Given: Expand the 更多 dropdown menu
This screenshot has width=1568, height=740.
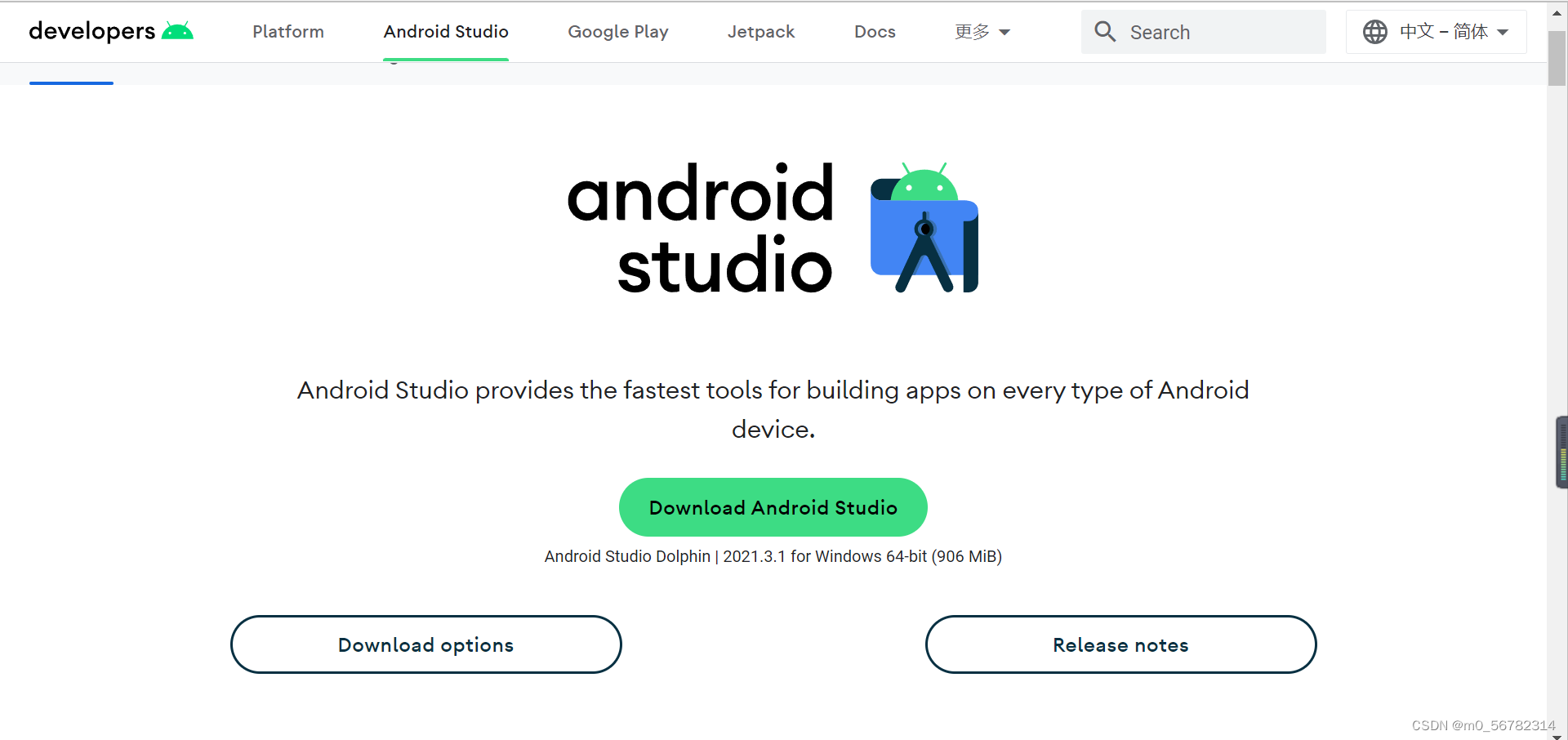Looking at the screenshot, I should [x=982, y=32].
